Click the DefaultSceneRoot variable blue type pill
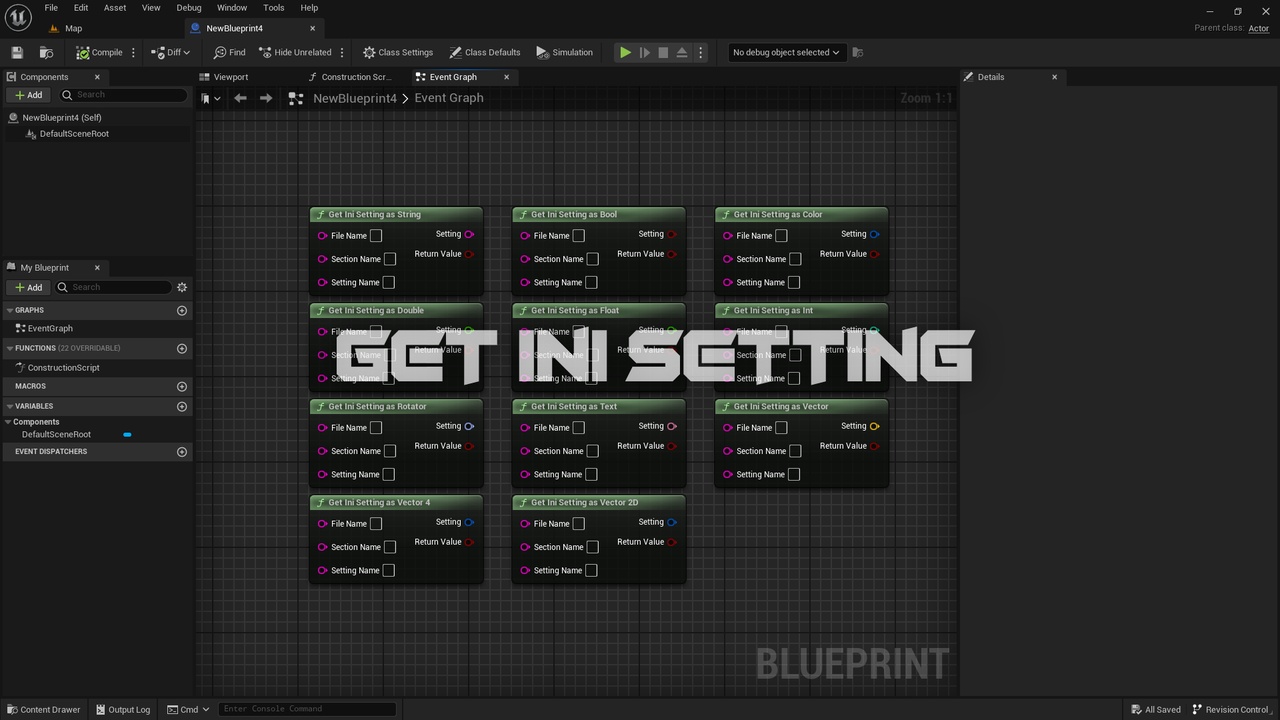1280x720 pixels. [x=127, y=435]
